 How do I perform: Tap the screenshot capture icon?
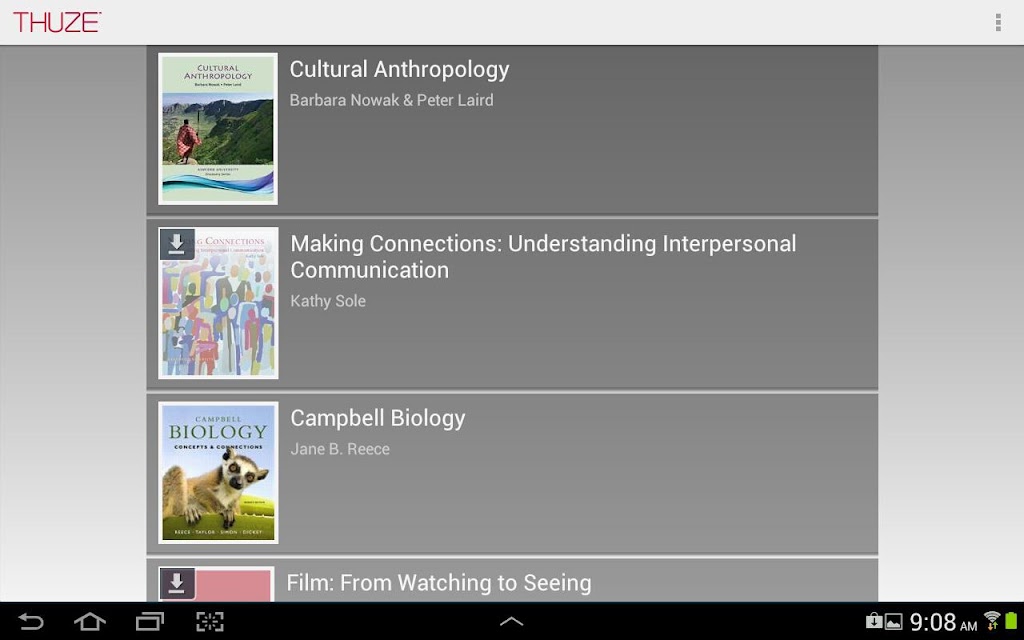point(209,622)
